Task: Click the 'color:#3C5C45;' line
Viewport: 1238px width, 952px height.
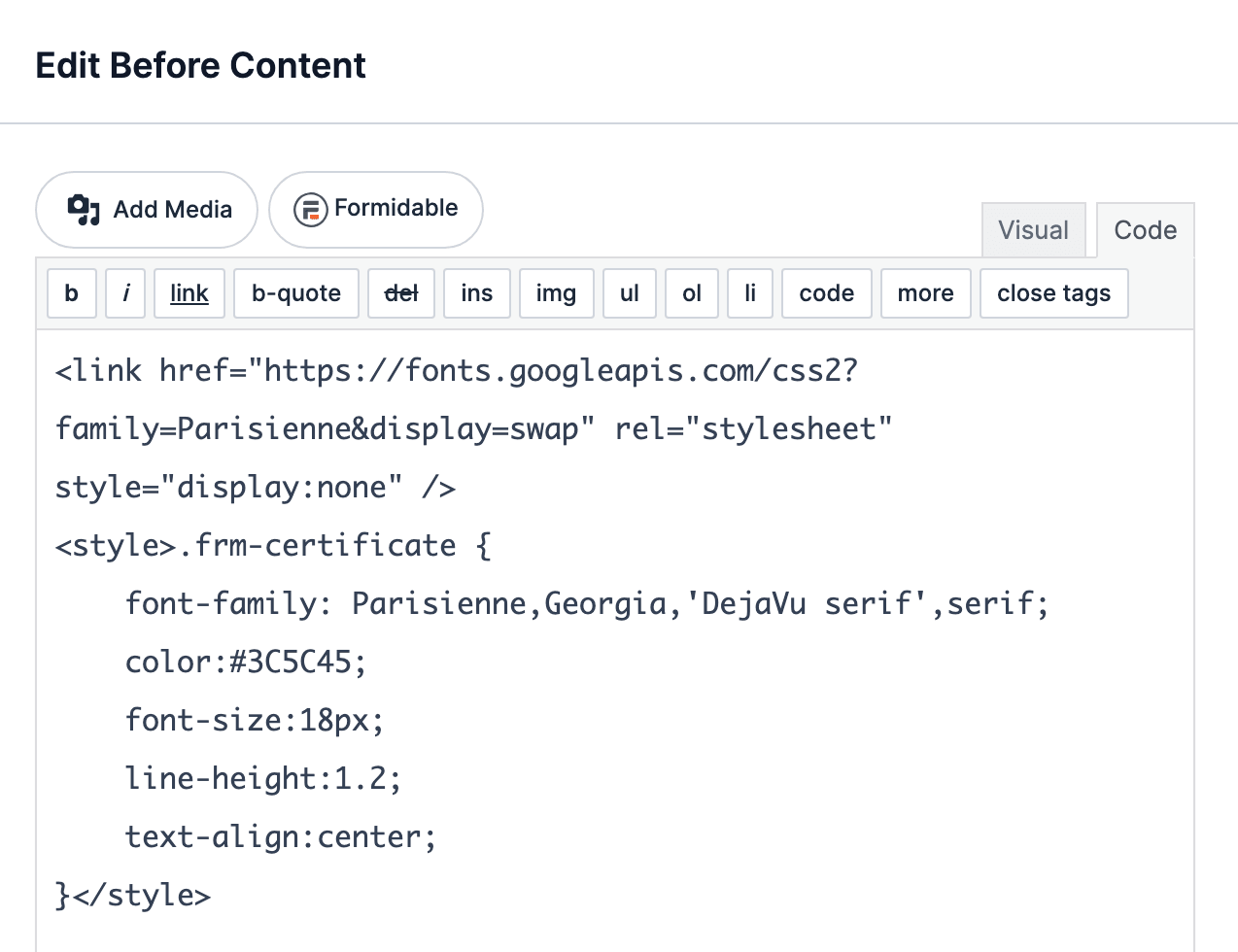Action: click(246, 663)
